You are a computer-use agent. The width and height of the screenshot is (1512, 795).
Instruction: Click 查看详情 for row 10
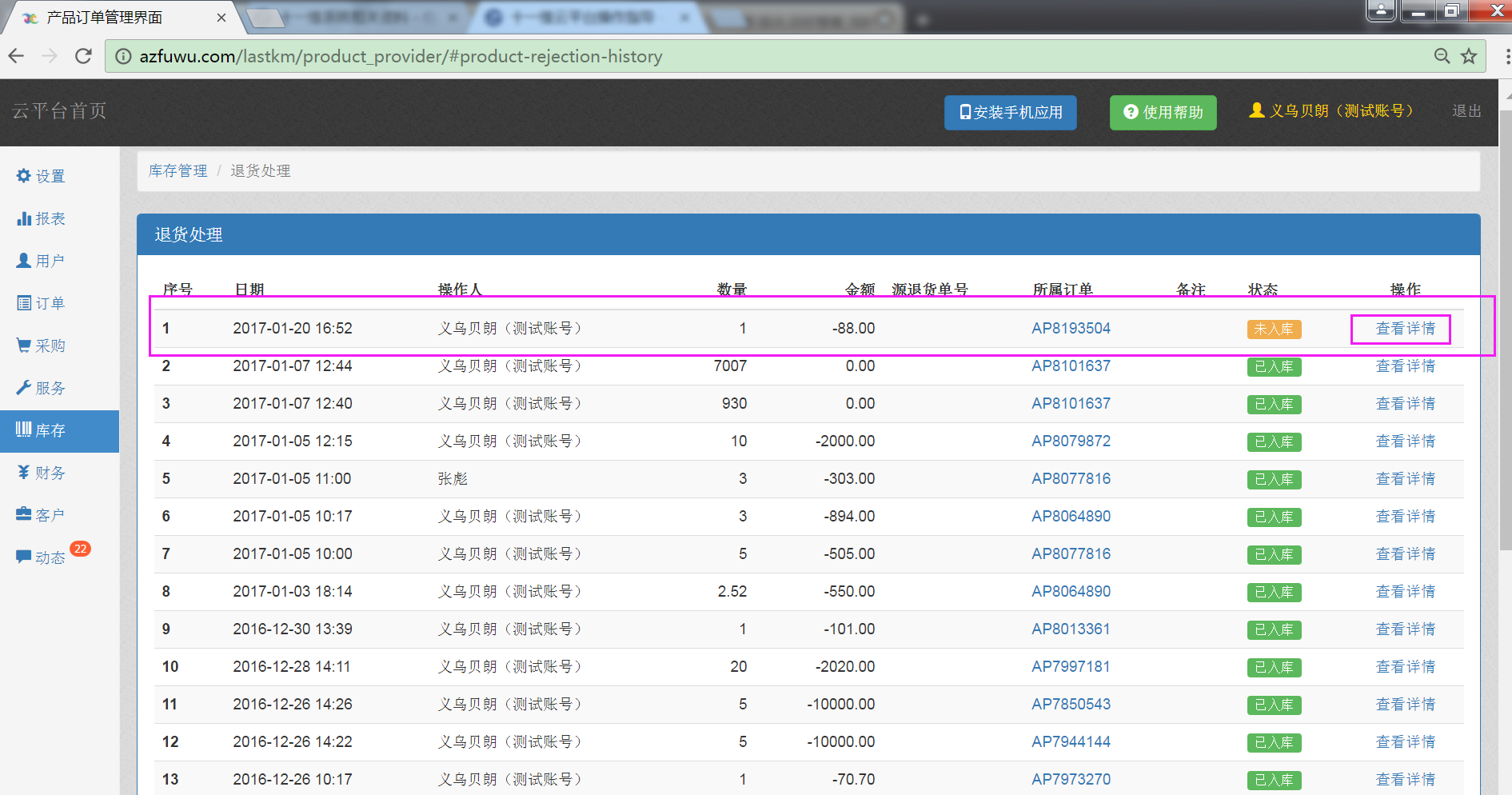click(x=1405, y=667)
